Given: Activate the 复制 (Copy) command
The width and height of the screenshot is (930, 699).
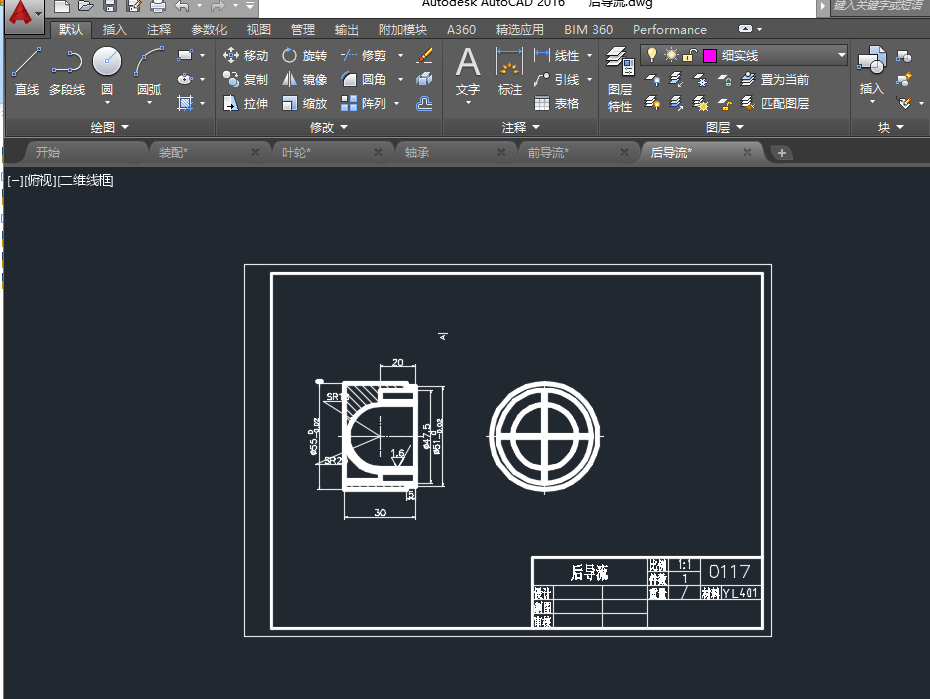Looking at the screenshot, I should point(246,79).
